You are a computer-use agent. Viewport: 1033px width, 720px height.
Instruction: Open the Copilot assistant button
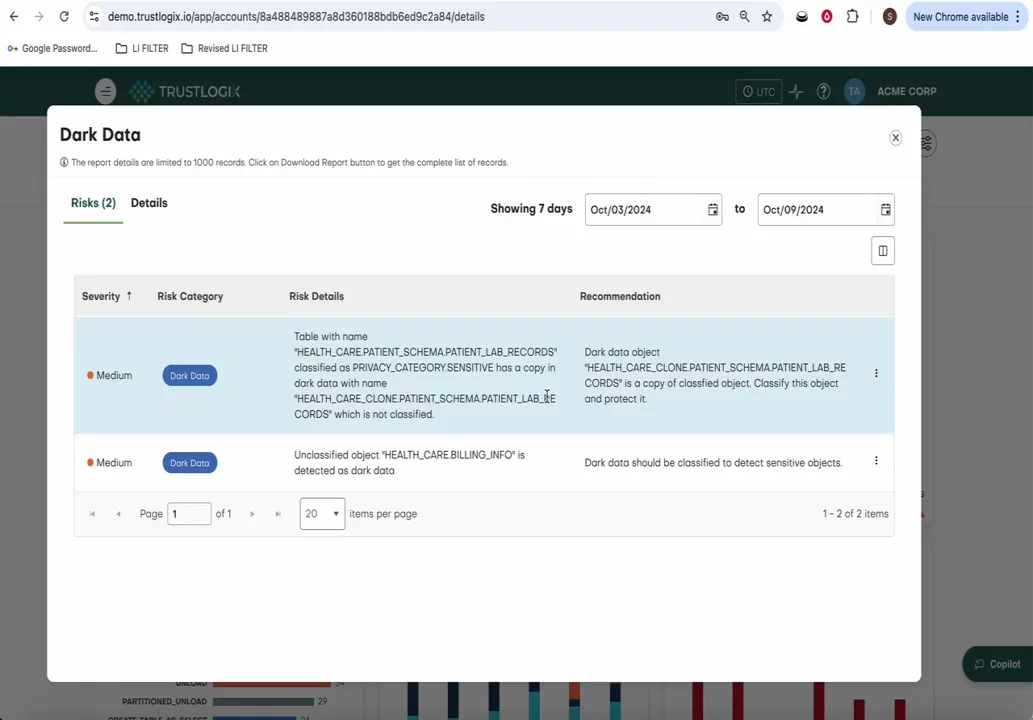[996, 664]
